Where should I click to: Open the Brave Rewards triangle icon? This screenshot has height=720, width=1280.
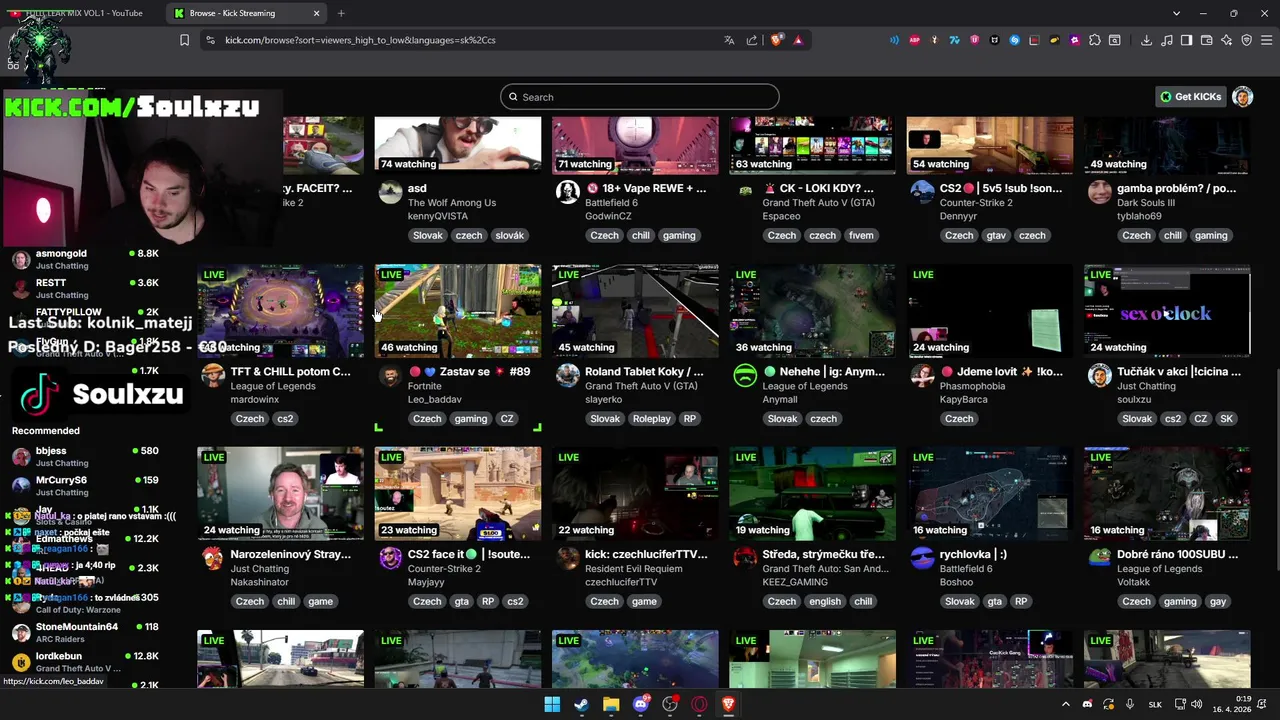[798, 40]
